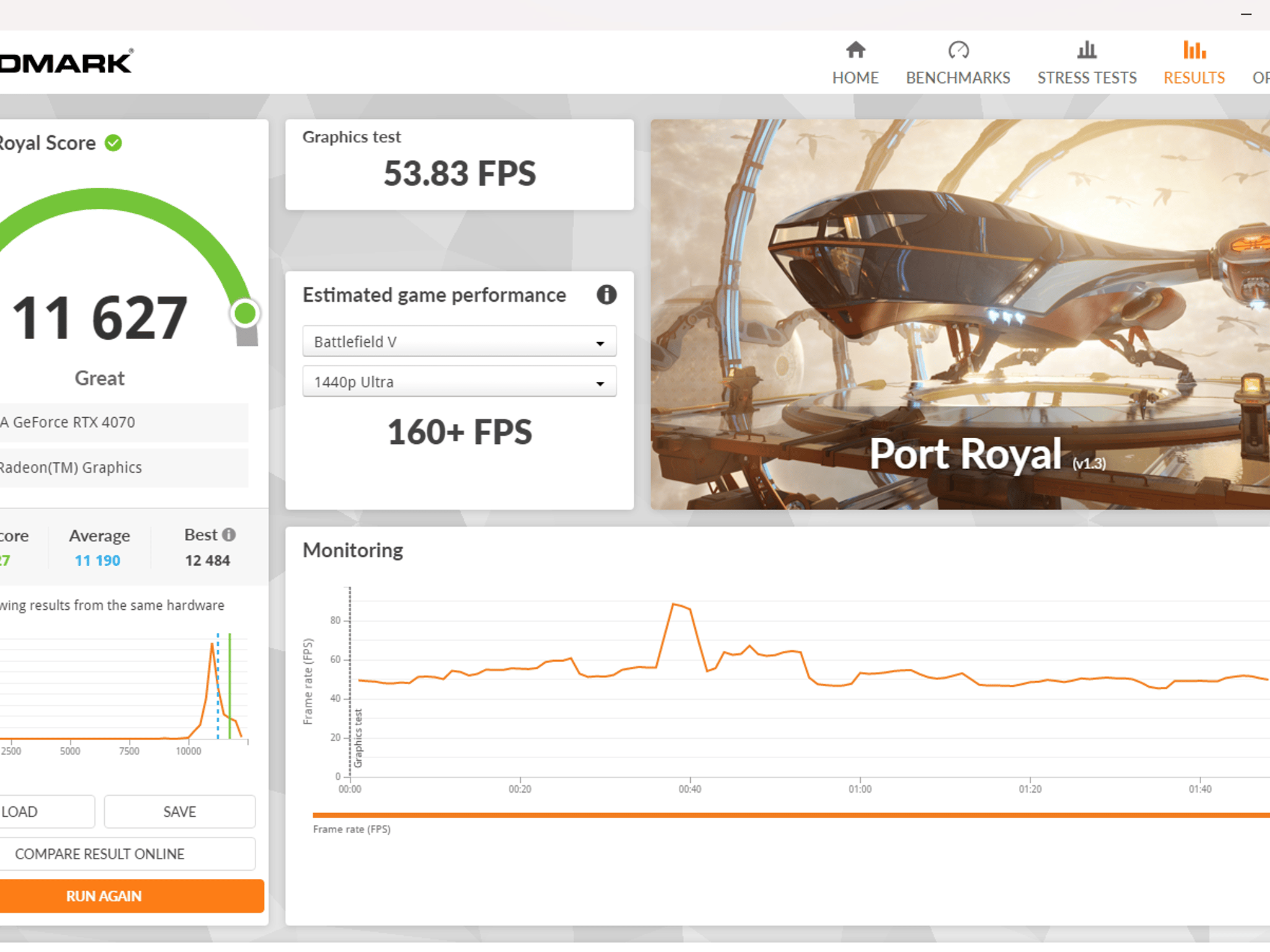1270x952 pixels.
Task: Click the green vertical score marker line
Action: [229, 686]
